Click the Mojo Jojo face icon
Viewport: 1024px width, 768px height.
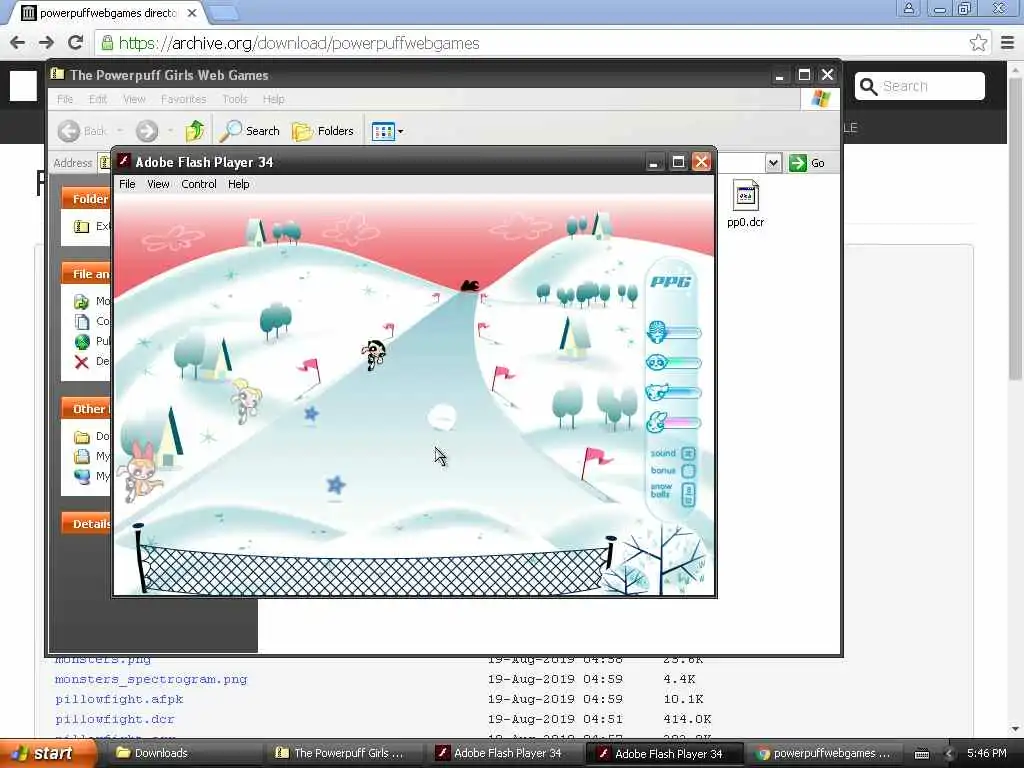657,332
